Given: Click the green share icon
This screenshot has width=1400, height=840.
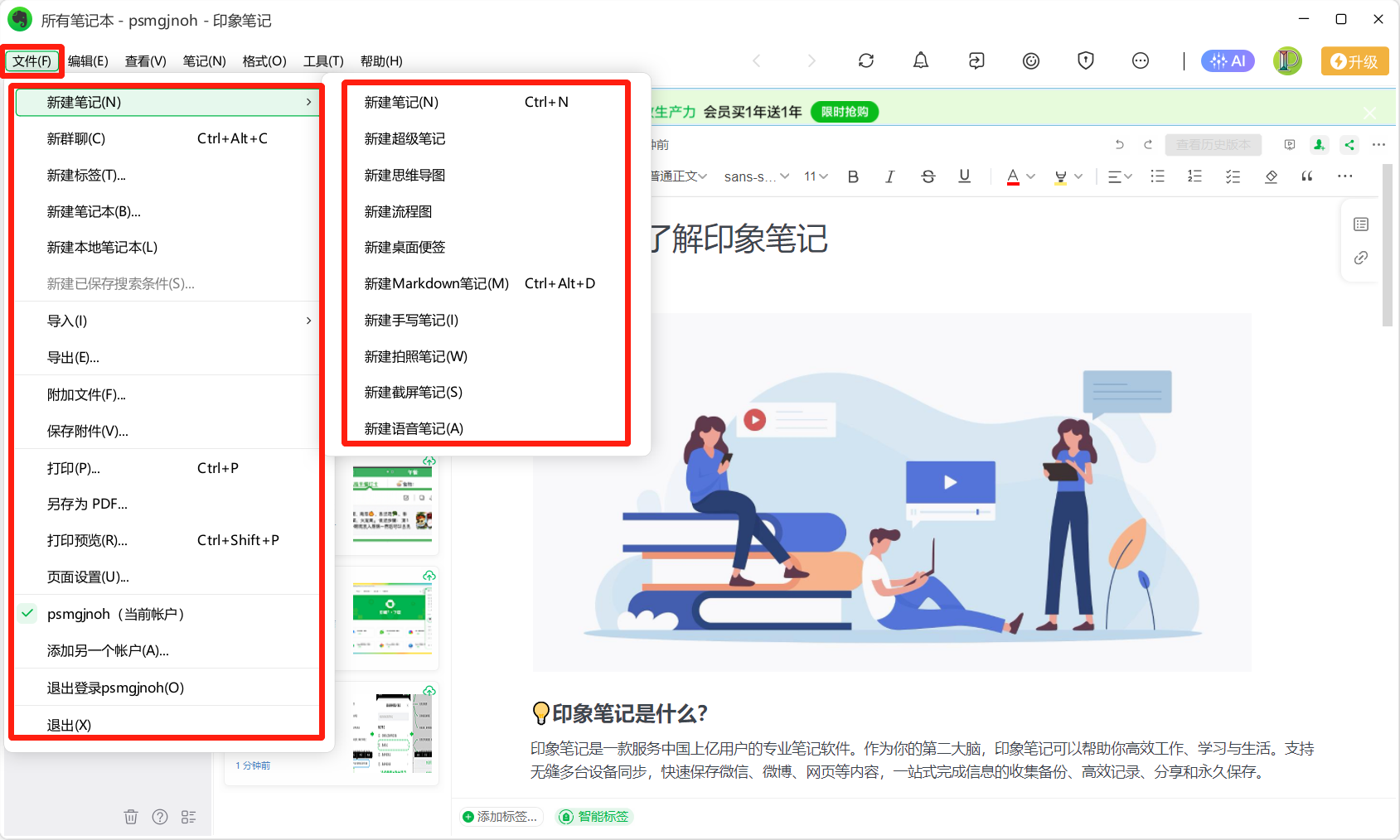Looking at the screenshot, I should coord(1349,144).
